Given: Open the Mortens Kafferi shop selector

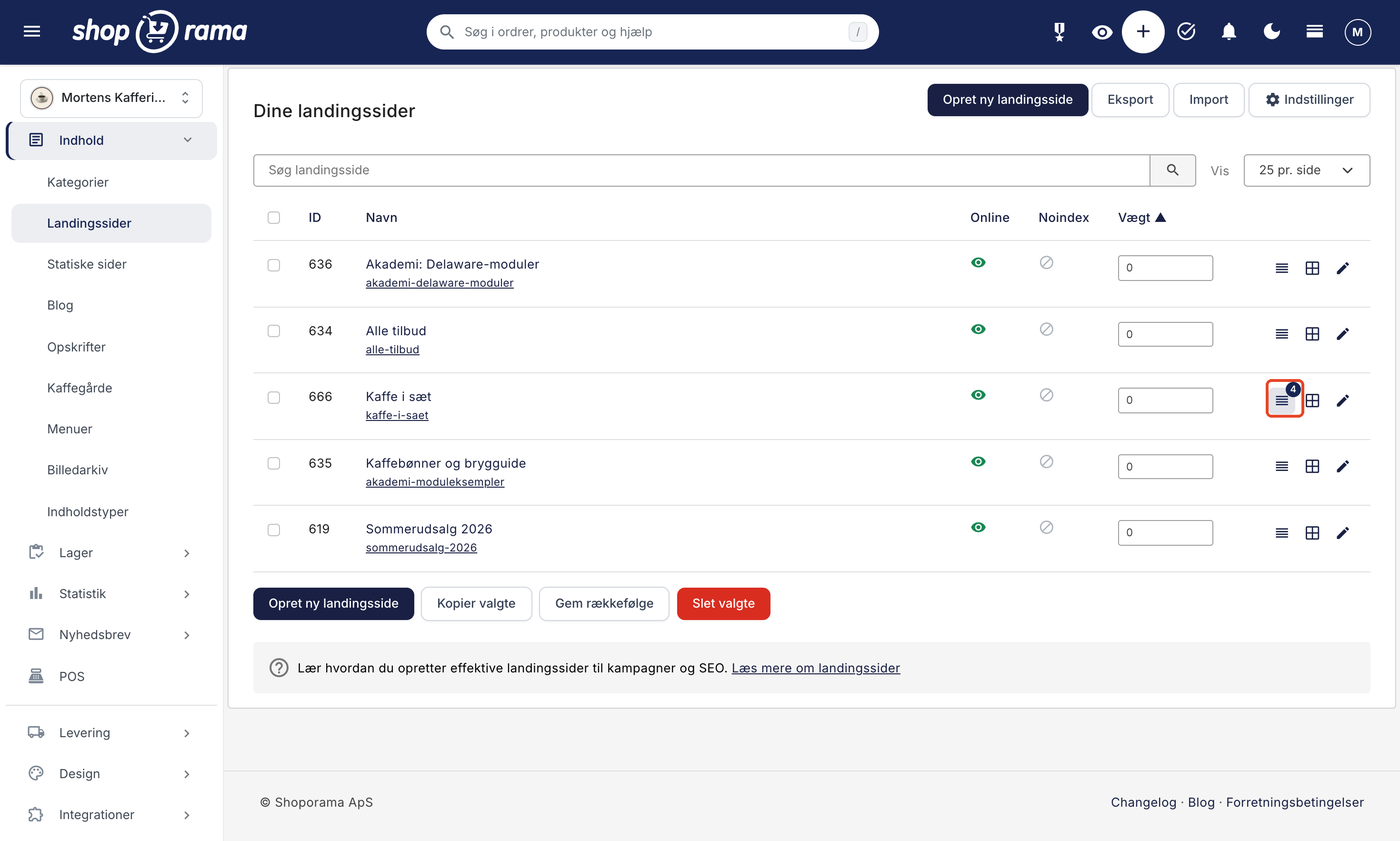Looking at the screenshot, I should click(111, 98).
